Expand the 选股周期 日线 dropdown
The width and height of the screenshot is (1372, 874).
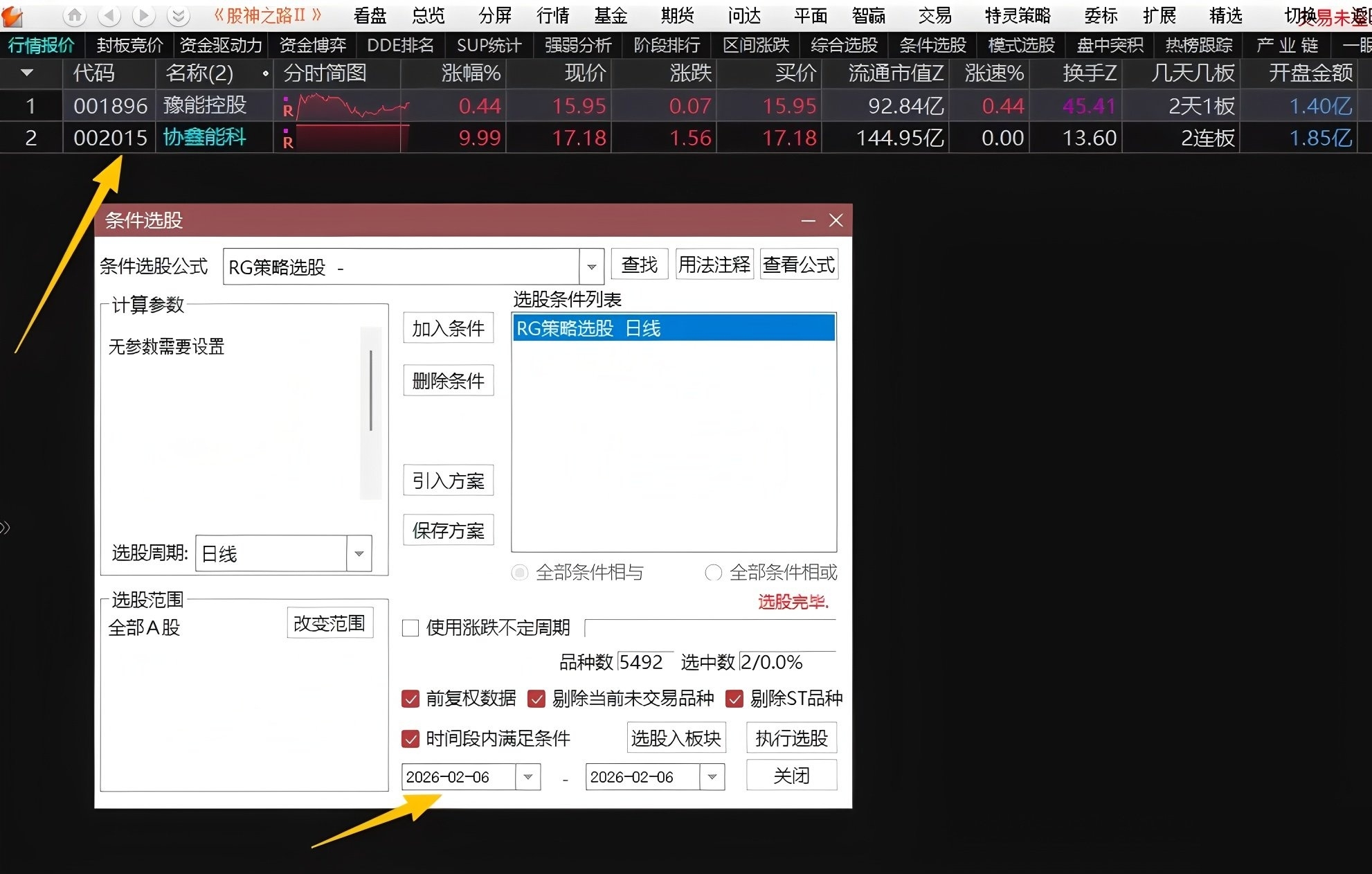(x=359, y=553)
